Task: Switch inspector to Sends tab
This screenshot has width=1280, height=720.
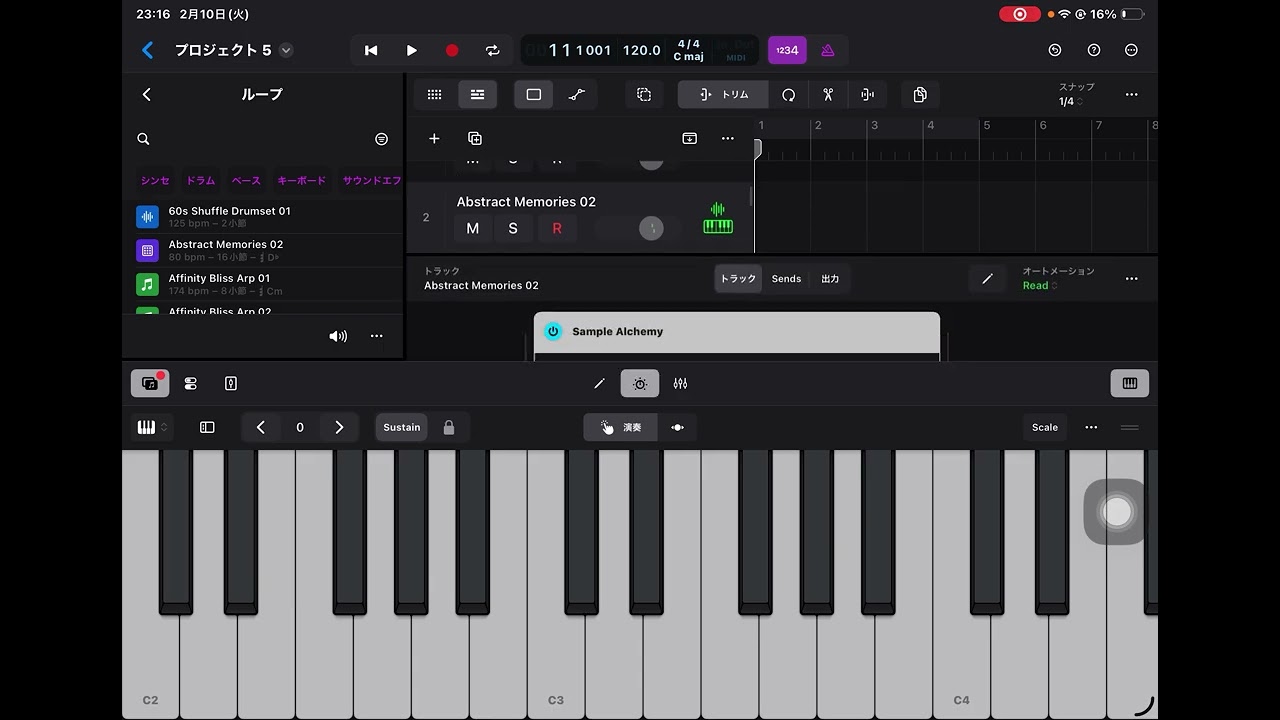Action: point(786,279)
